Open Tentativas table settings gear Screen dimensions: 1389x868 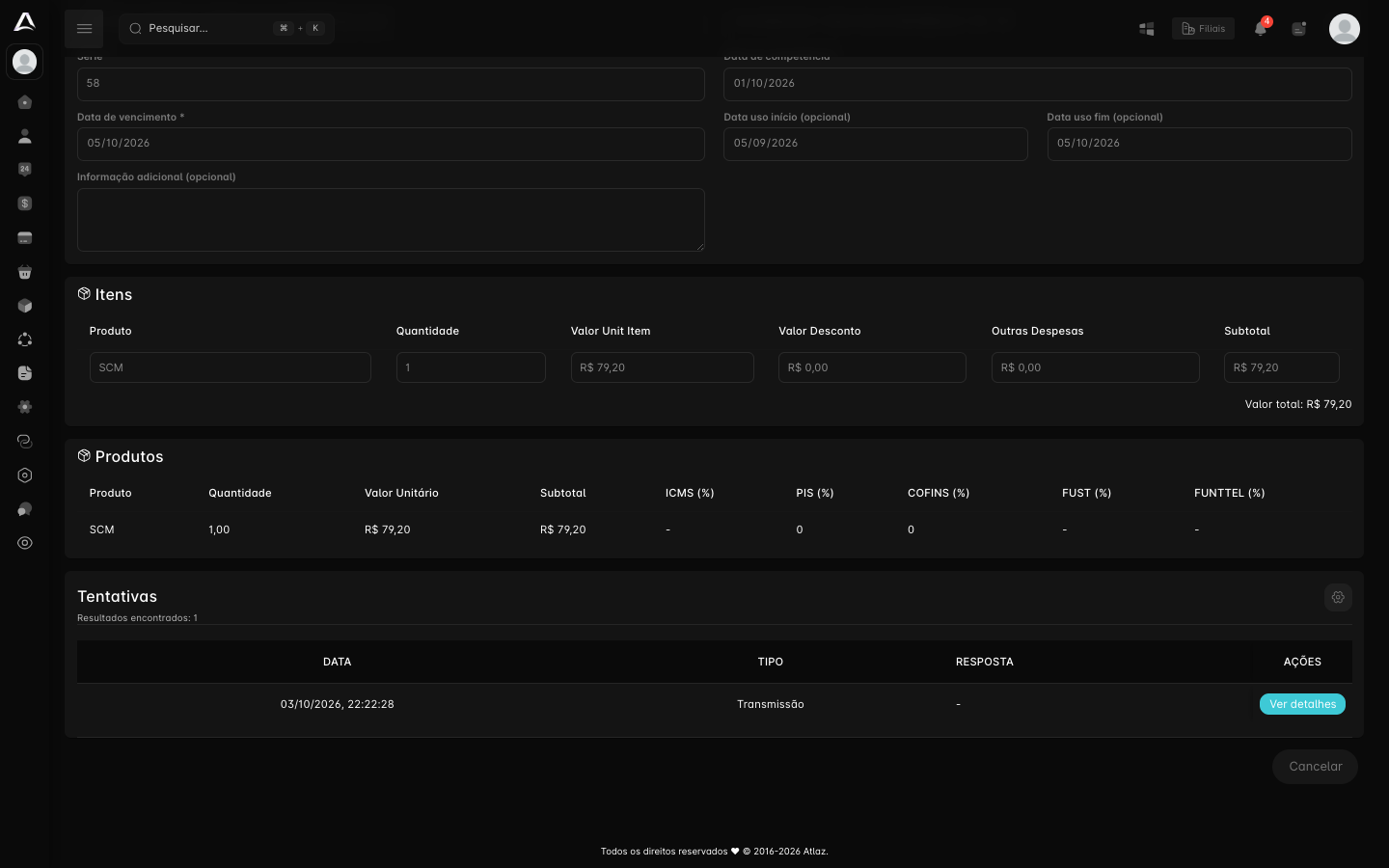(x=1338, y=597)
